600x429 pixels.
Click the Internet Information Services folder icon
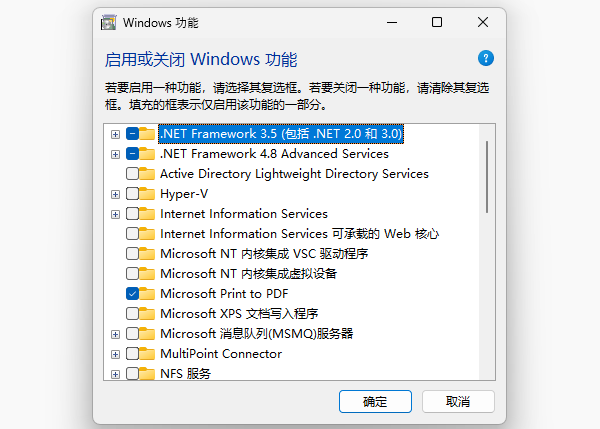click(x=148, y=214)
